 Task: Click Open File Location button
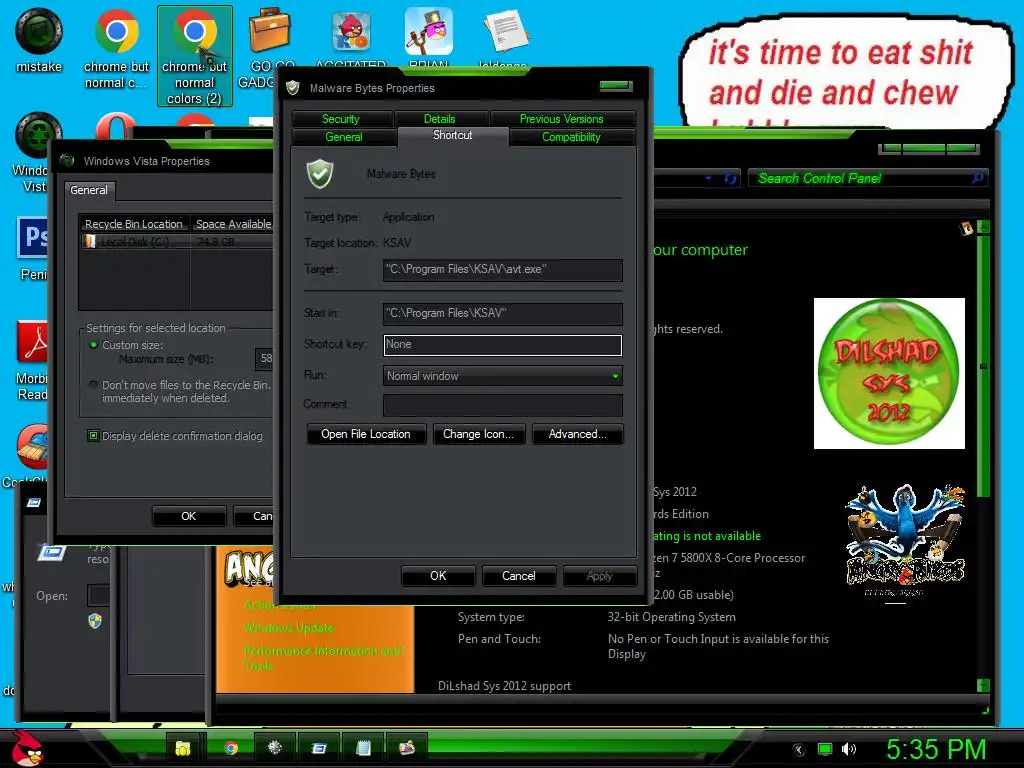[x=366, y=434]
